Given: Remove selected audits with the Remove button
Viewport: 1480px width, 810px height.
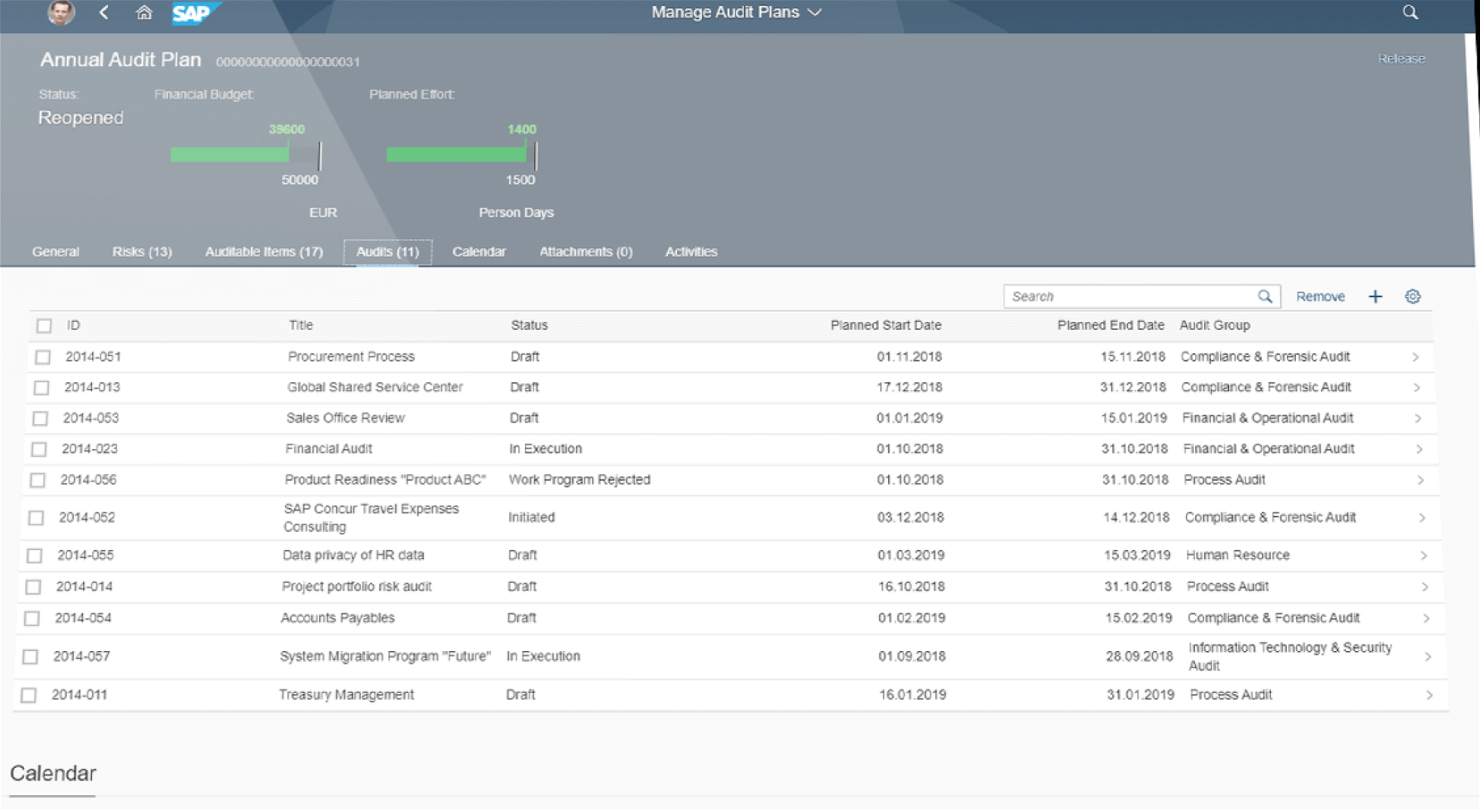Looking at the screenshot, I should click(x=1320, y=296).
